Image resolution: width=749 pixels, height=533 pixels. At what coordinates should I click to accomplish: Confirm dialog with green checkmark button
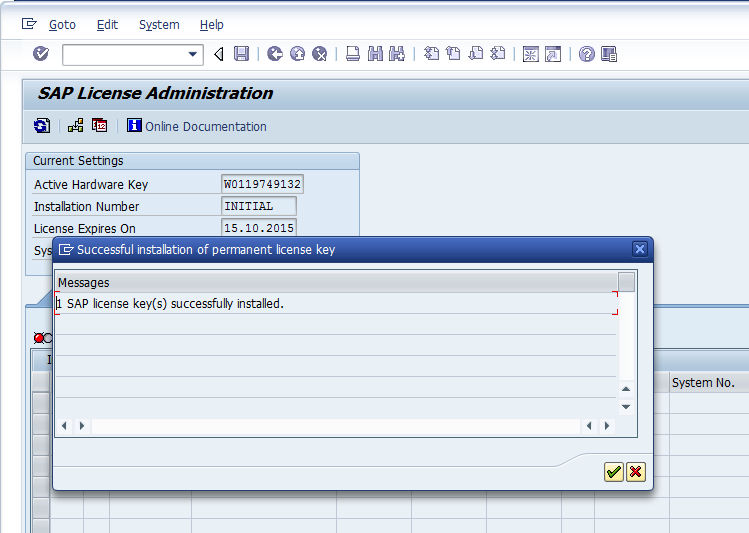point(613,472)
